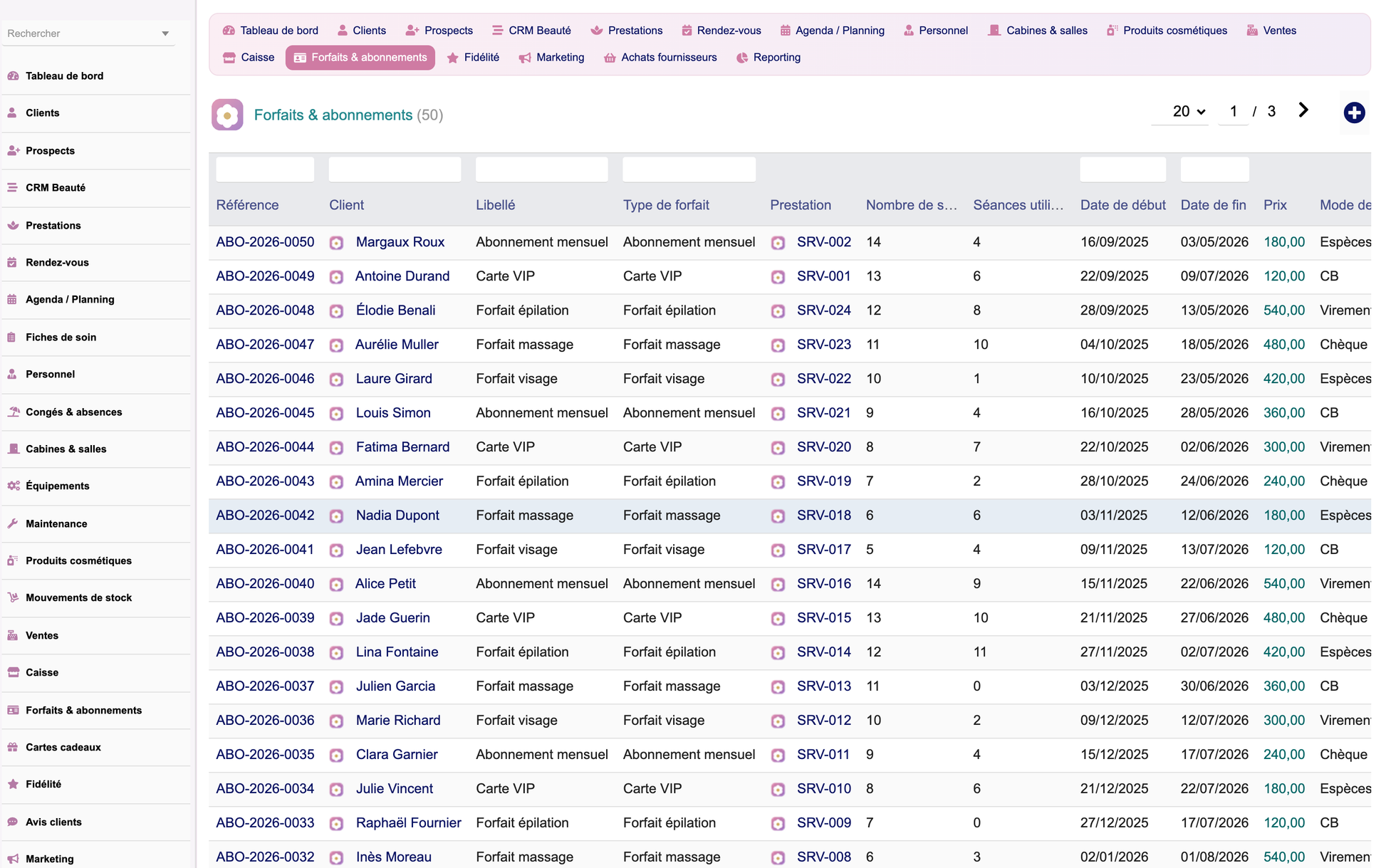Click the page number 1 field
Image resolution: width=1386 pixels, height=868 pixels.
pos(1233,112)
